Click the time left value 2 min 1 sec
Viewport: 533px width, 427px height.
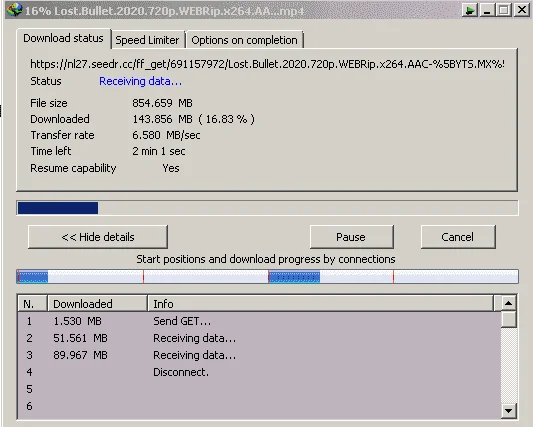coord(159,151)
